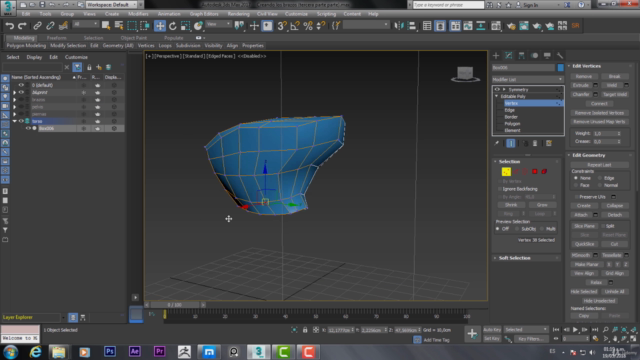
Task: Open Photoshop from the taskbar
Action: [x=109, y=351]
